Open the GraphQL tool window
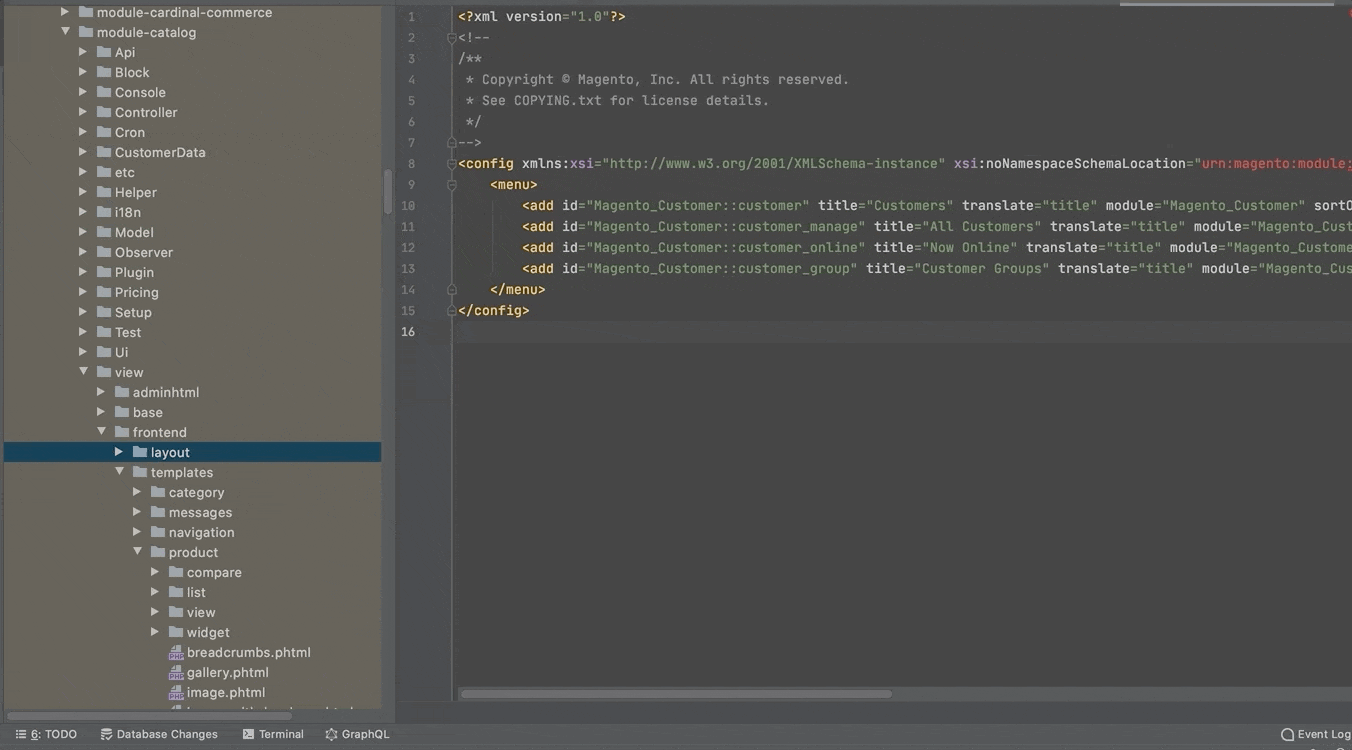 click(357, 734)
